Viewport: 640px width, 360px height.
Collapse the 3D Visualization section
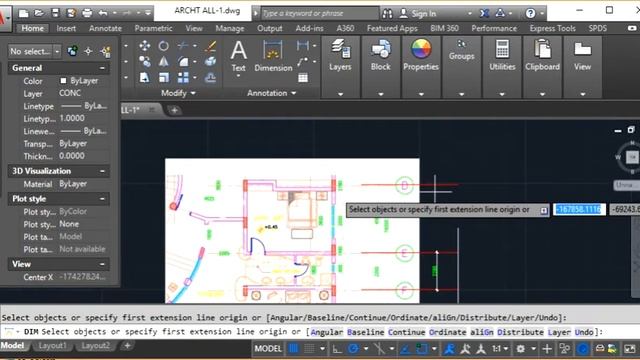click(102, 171)
